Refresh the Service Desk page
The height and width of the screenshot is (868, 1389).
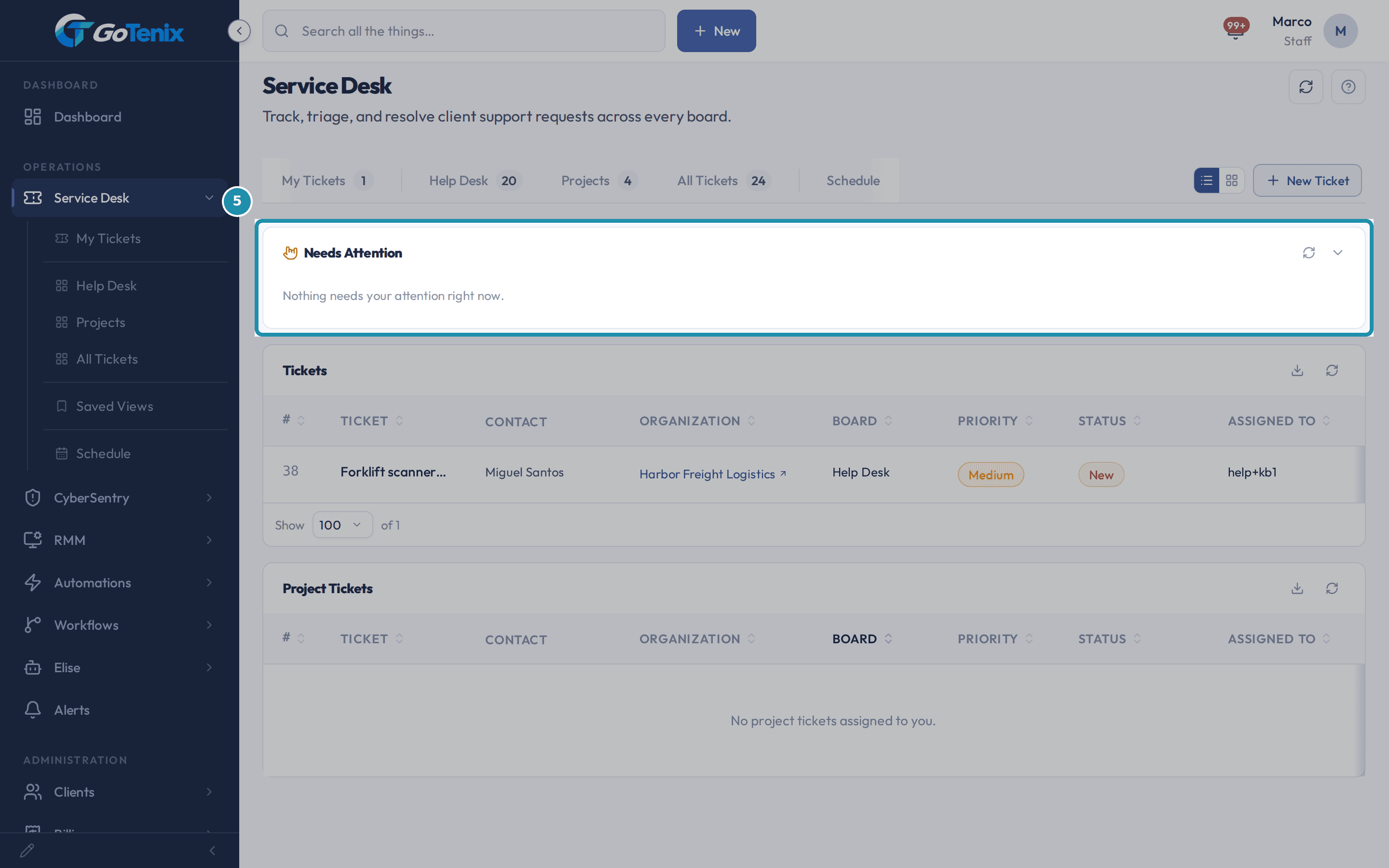click(1306, 87)
